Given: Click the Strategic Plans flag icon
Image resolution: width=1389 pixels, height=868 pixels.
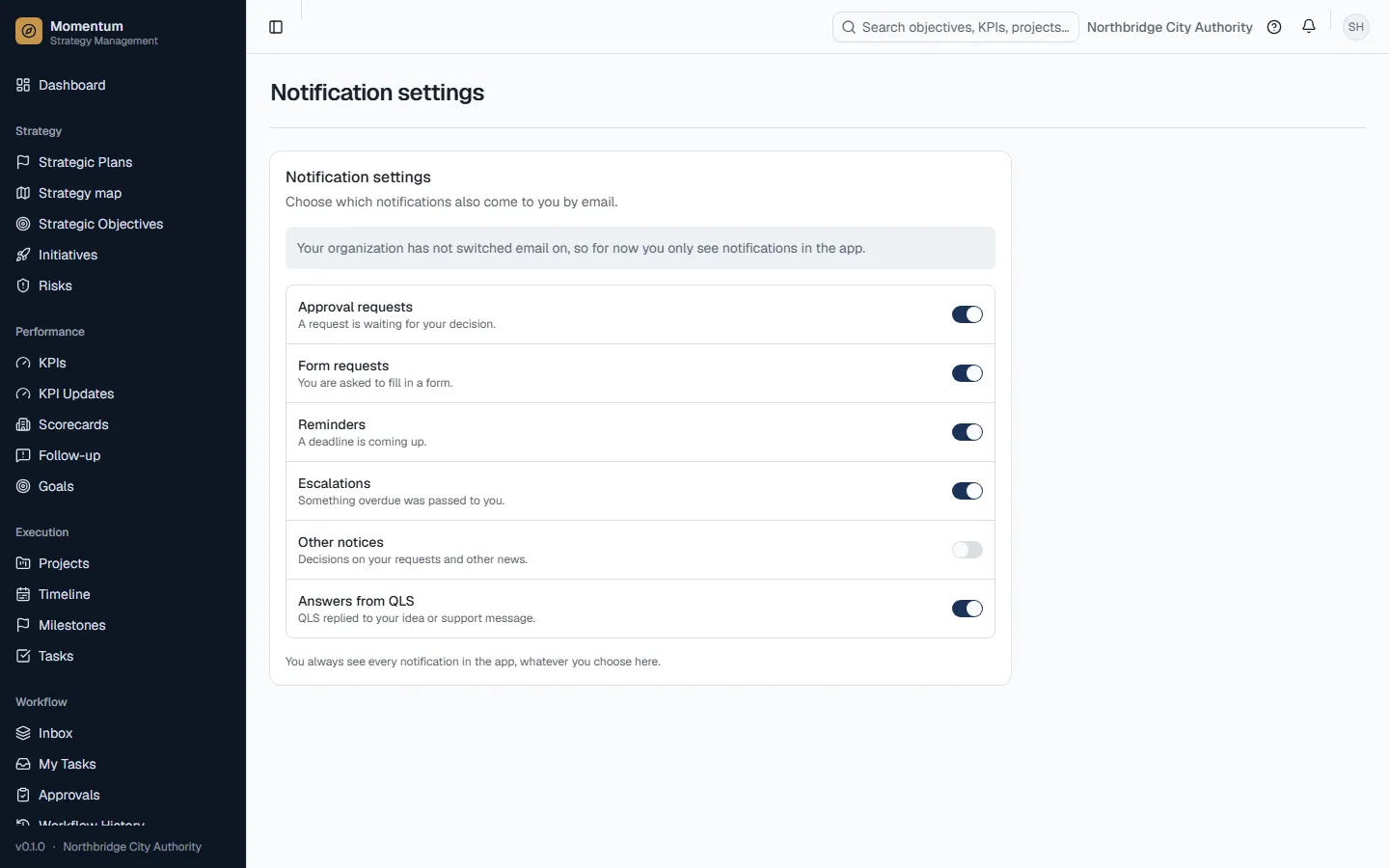Looking at the screenshot, I should [23, 162].
